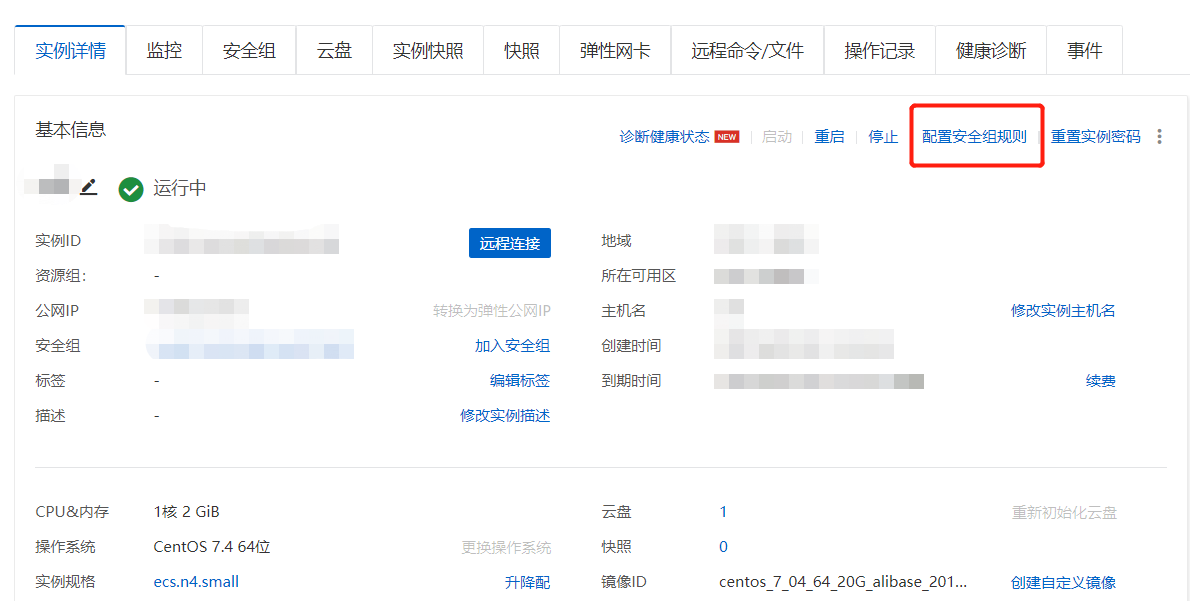The height and width of the screenshot is (601, 1190).
Task: Click 重启 to restart the instance
Action: tap(830, 137)
